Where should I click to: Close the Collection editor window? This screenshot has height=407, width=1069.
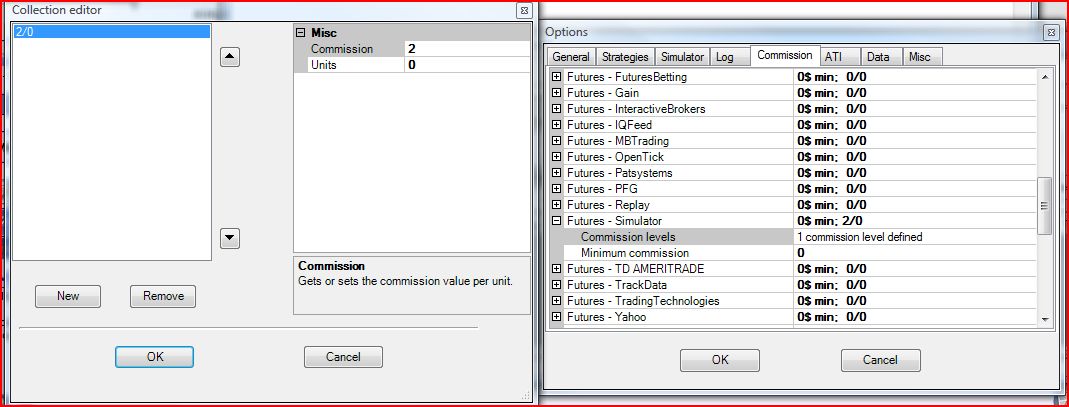point(524,10)
